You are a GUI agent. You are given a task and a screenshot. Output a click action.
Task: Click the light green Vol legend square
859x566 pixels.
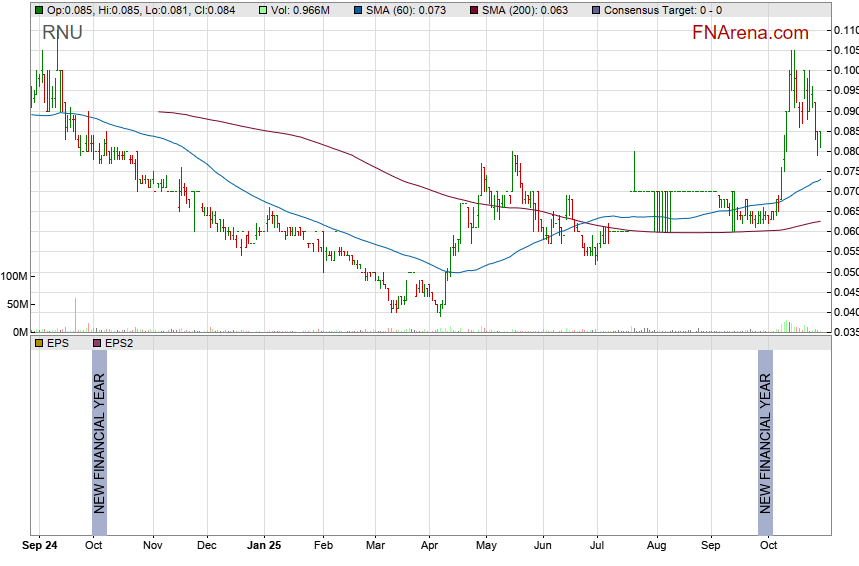(263, 10)
